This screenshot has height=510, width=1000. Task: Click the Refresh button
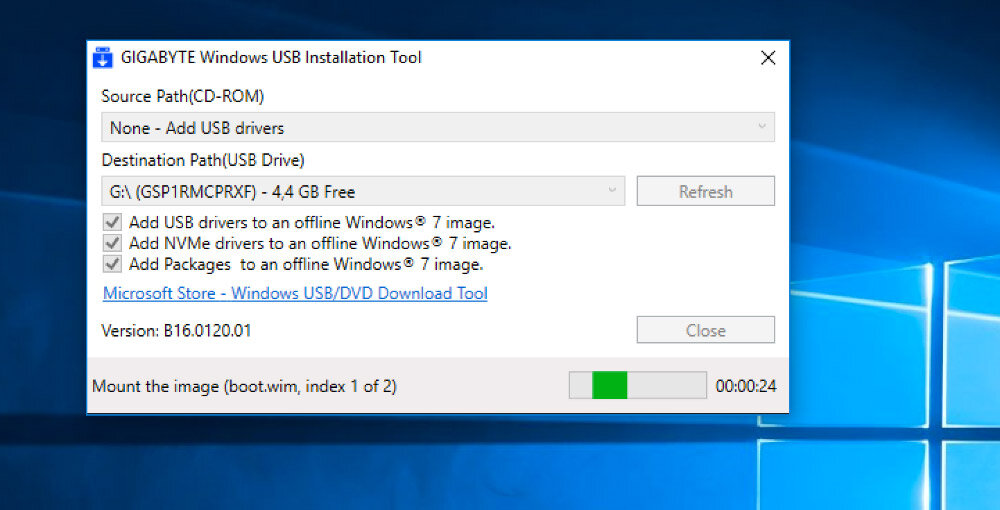click(705, 191)
